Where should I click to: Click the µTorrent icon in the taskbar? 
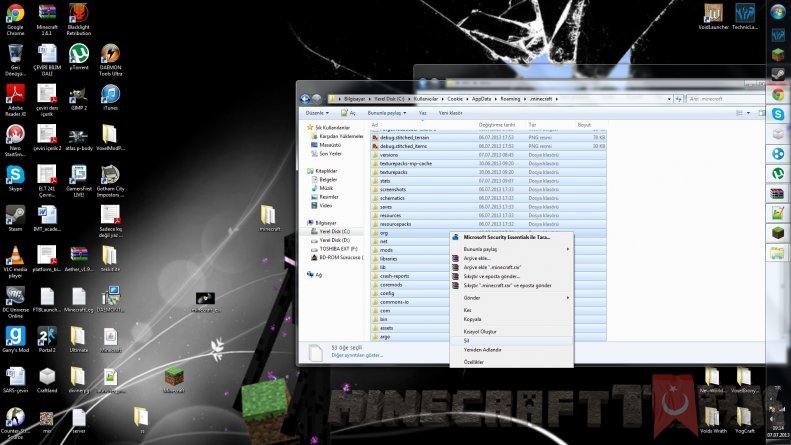(778, 174)
